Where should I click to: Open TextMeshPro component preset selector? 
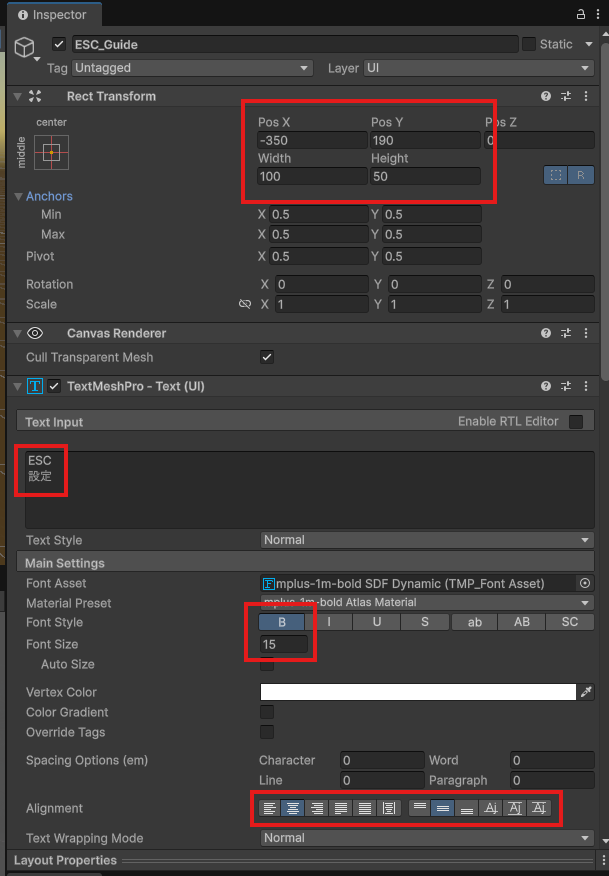click(x=566, y=386)
